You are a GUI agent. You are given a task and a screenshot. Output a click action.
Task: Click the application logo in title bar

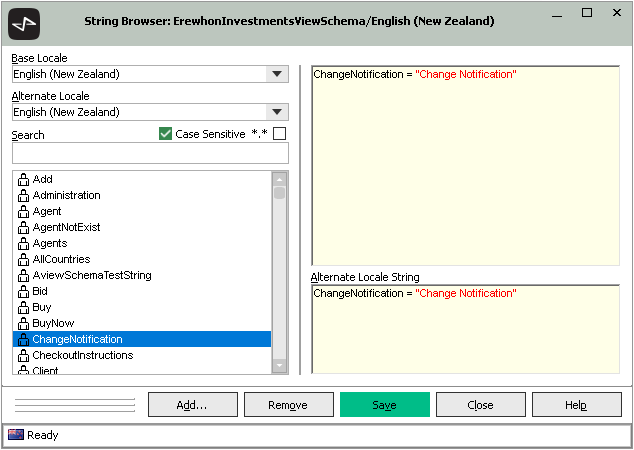click(23, 22)
